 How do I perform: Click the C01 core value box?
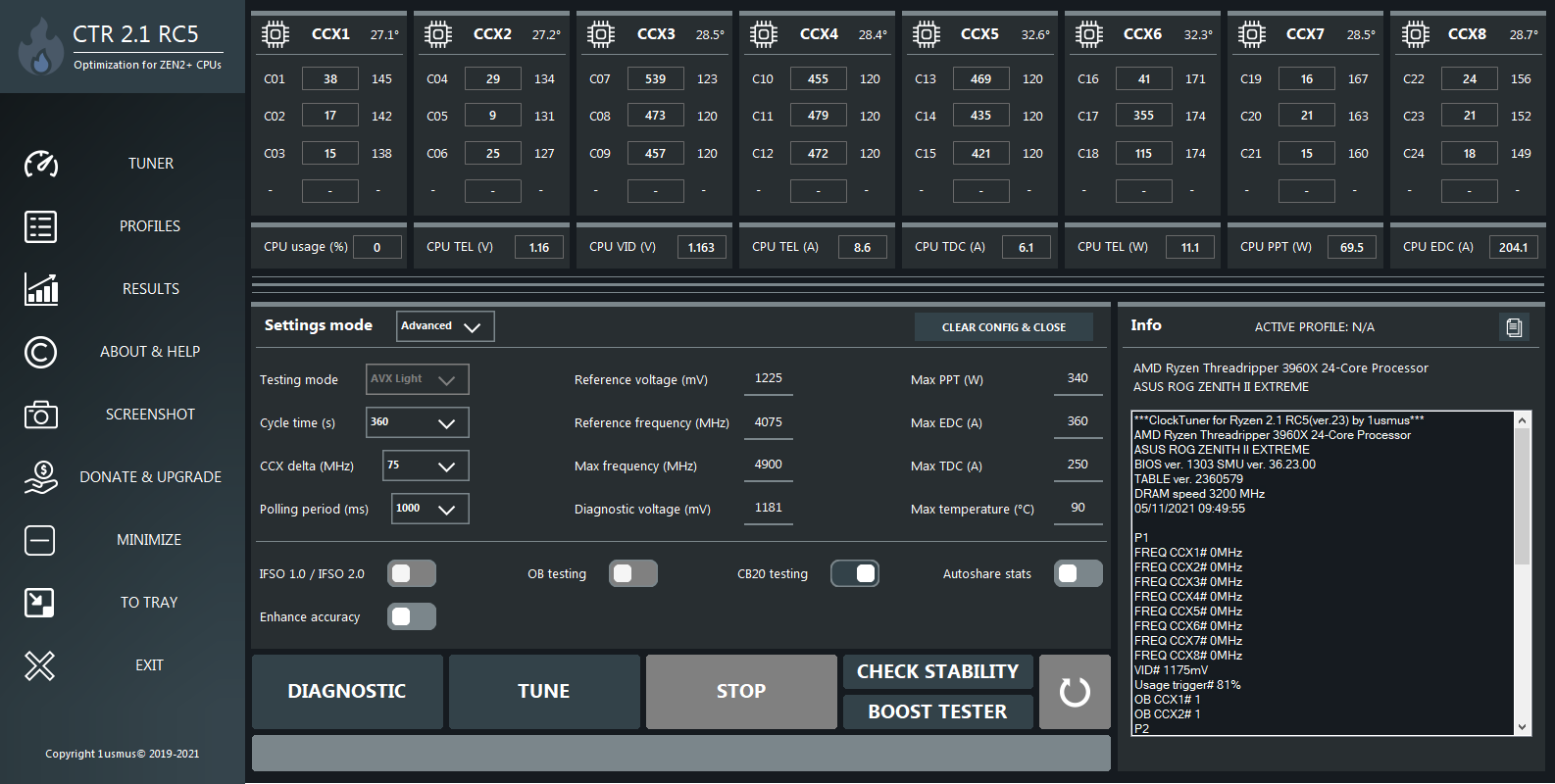pos(330,78)
